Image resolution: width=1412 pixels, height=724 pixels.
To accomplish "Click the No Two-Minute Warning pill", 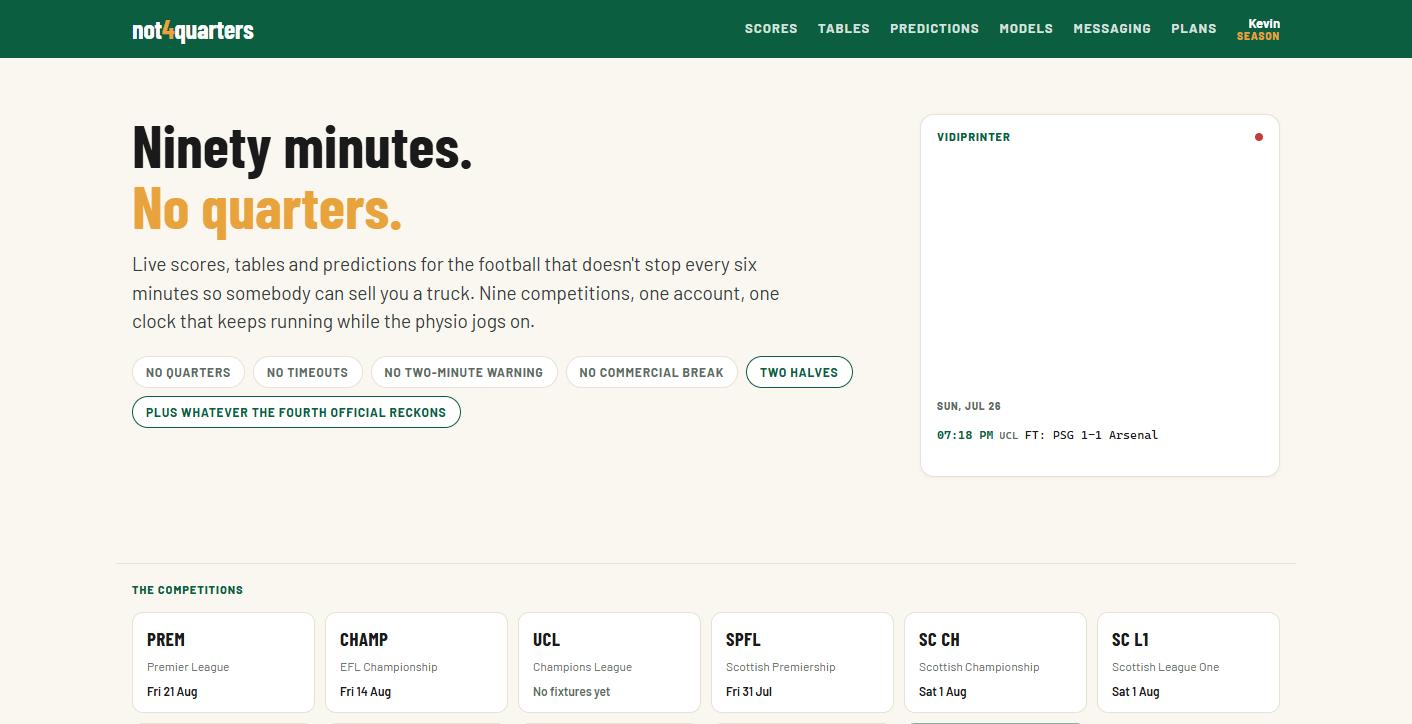I will click(464, 372).
